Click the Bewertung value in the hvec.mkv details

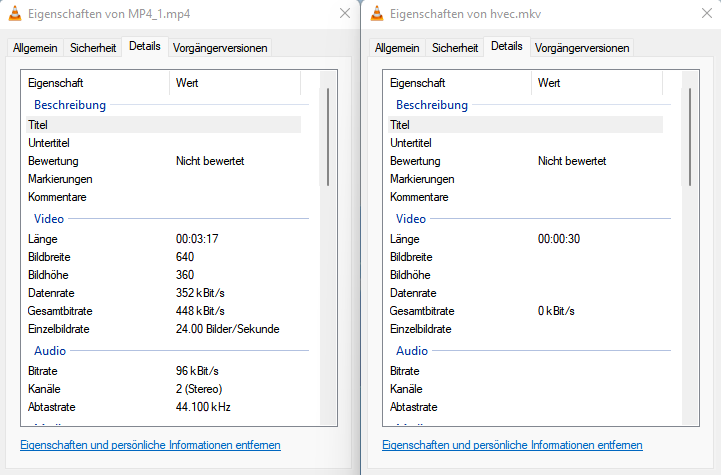pyautogui.click(x=572, y=161)
